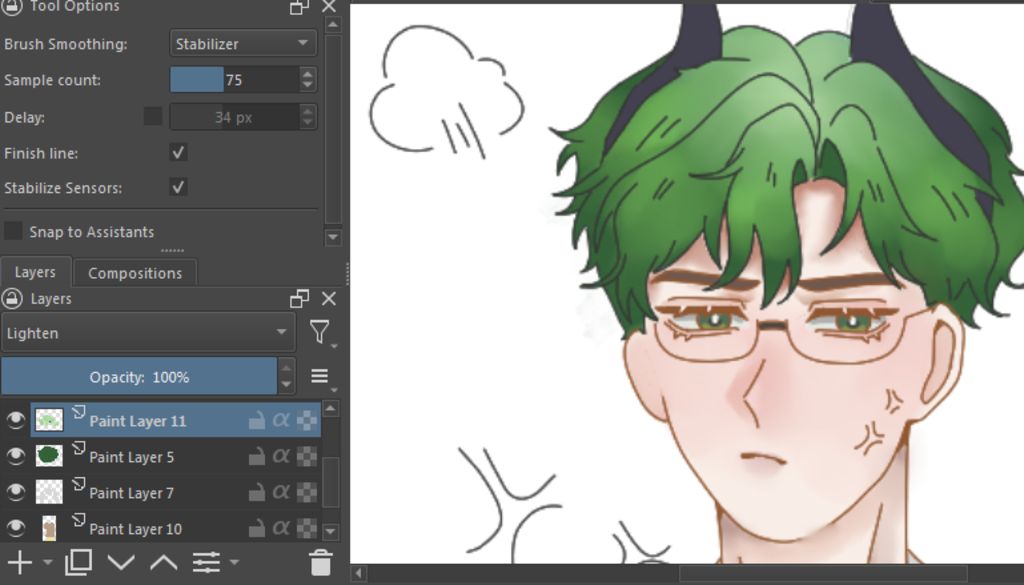Float the Layers docker
Screen dimensions: 1024x585
point(299,299)
